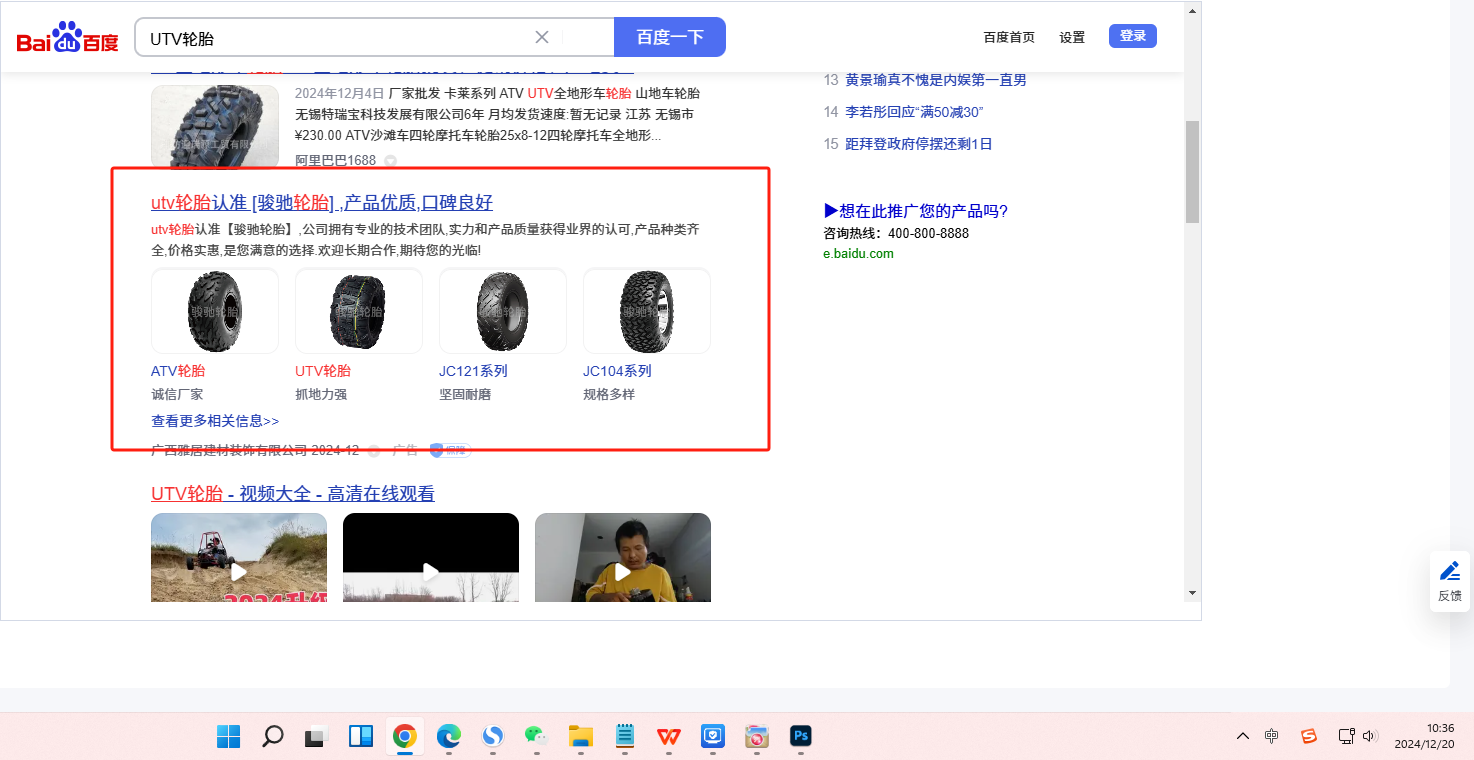Toggle the 中 input language indicator
The width and height of the screenshot is (1474, 760).
tap(1271, 736)
